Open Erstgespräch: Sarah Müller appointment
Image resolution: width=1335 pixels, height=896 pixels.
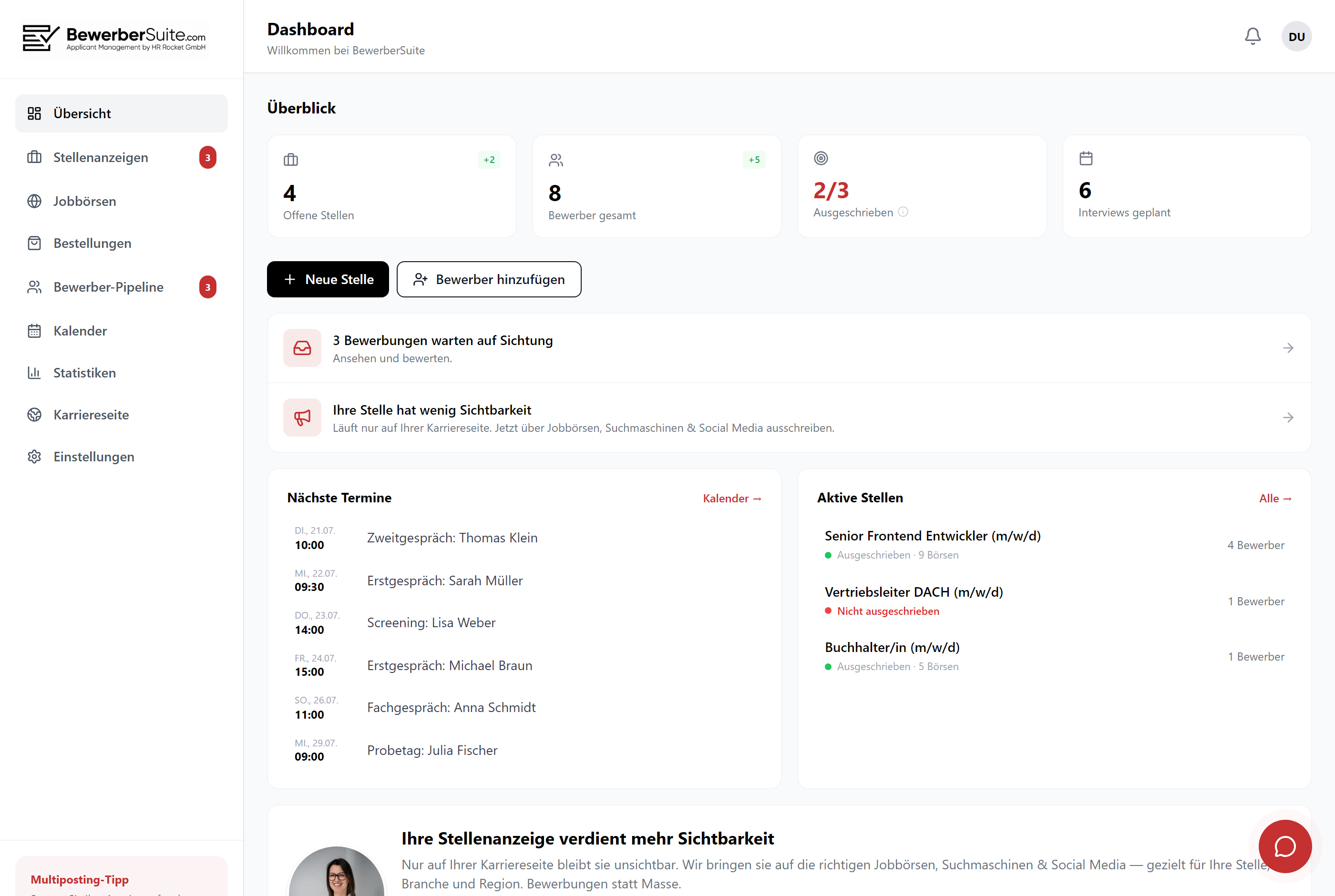[524, 580]
